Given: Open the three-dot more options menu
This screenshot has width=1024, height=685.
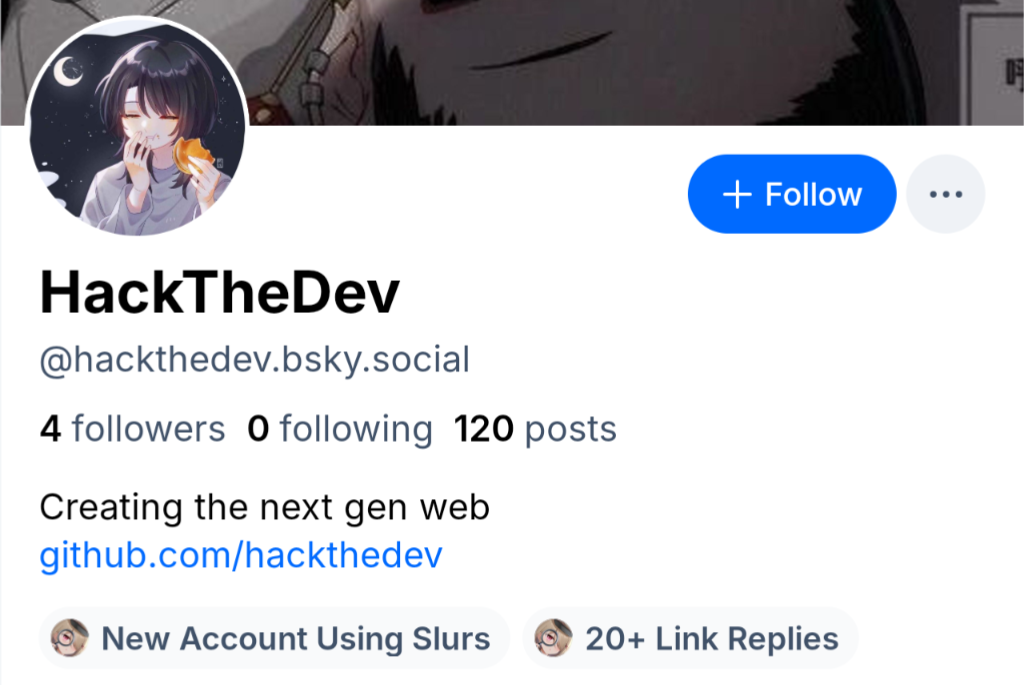Looking at the screenshot, I should pyautogui.click(x=945, y=194).
